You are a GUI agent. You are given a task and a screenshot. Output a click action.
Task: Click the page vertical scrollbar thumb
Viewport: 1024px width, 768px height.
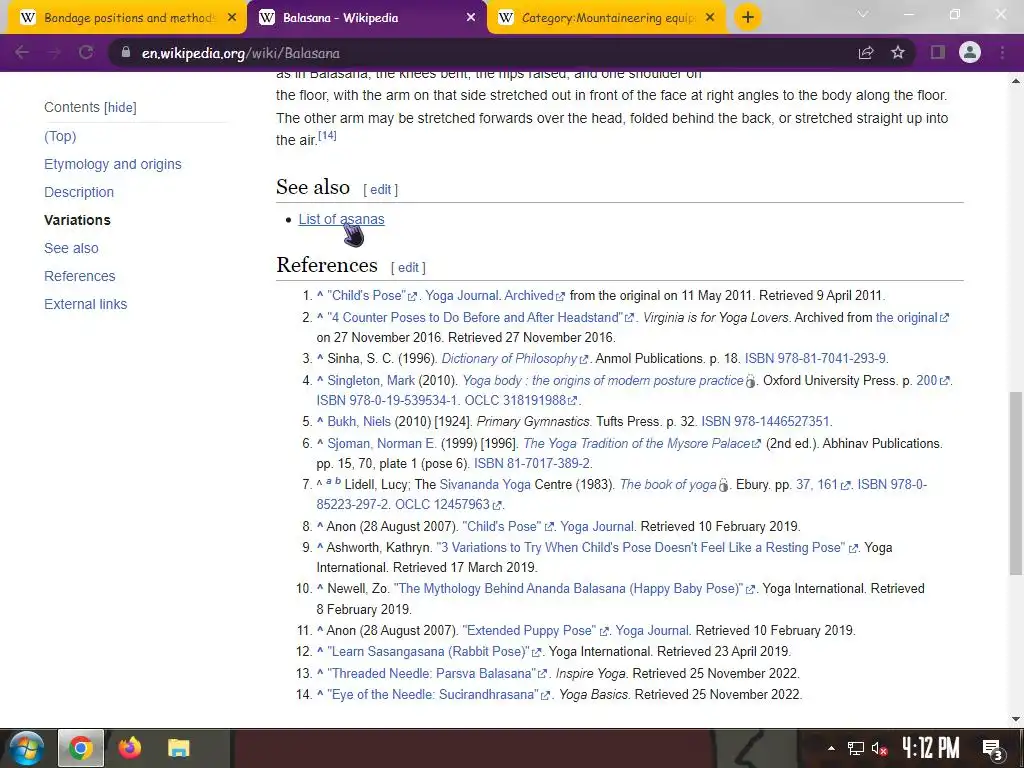click(1016, 483)
